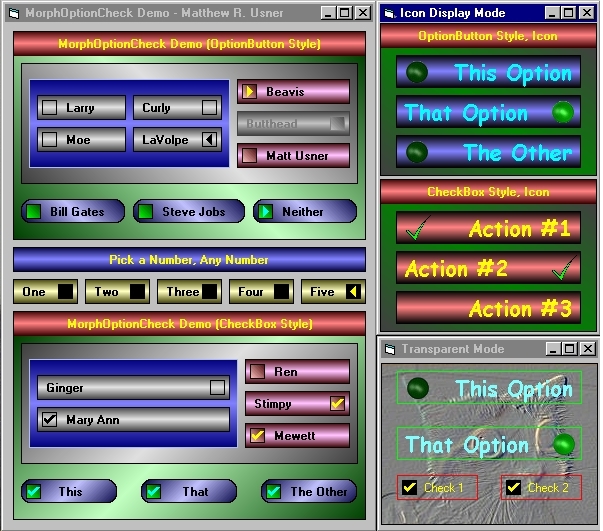Enable the Ginger checkbox
603x531 pixels.
pos(217,388)
